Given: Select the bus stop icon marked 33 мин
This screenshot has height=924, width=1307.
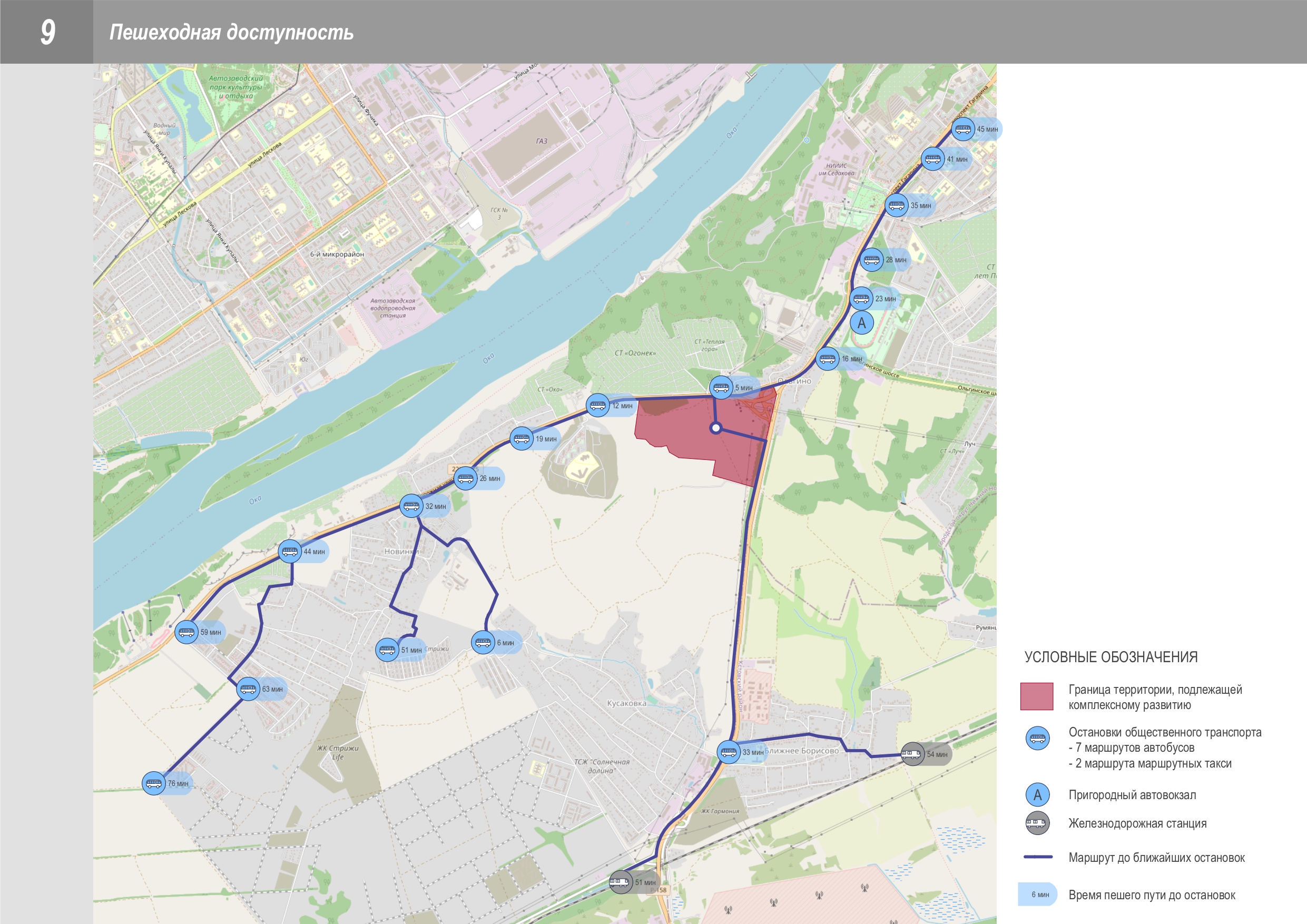Looking at the screenshot, I should (729, 752).
